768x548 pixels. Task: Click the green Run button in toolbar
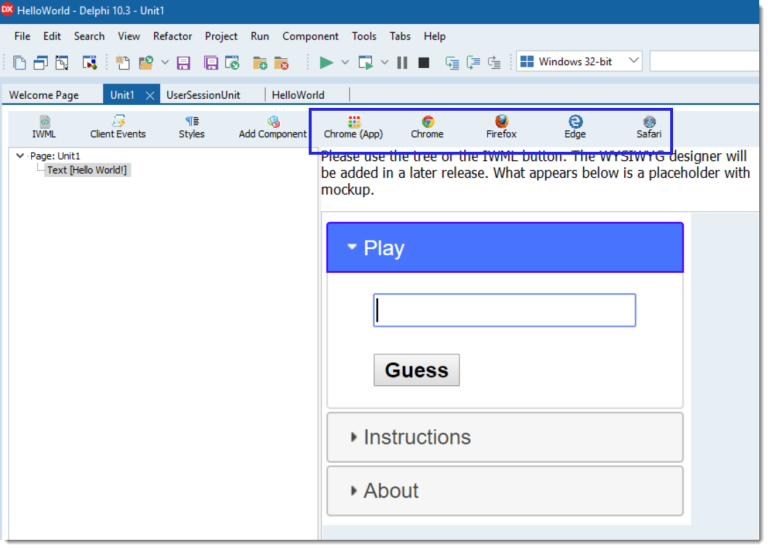click(x=326, y=62)
